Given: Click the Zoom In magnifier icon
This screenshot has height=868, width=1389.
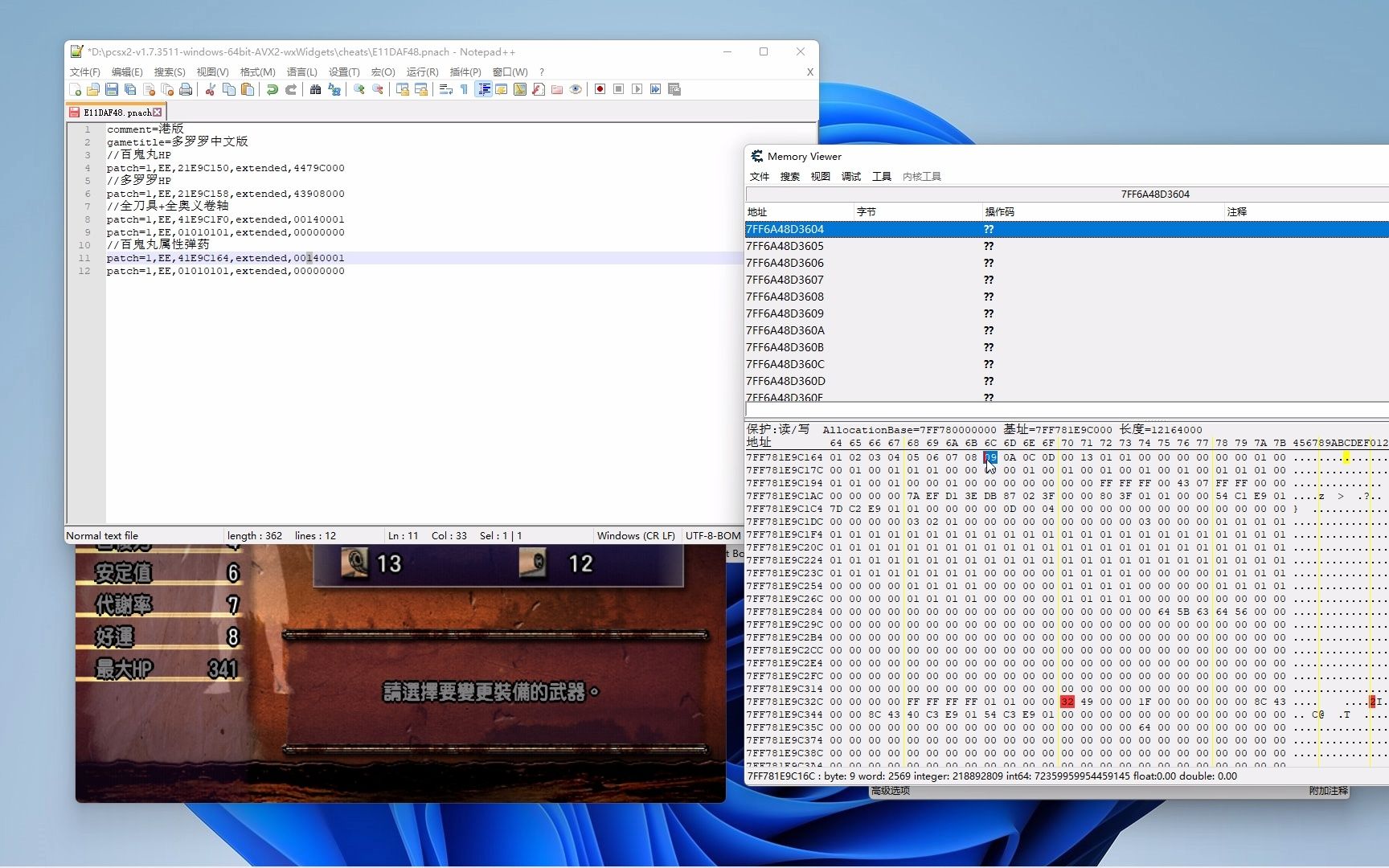Looking at the screenshot, I should [359, 89].
